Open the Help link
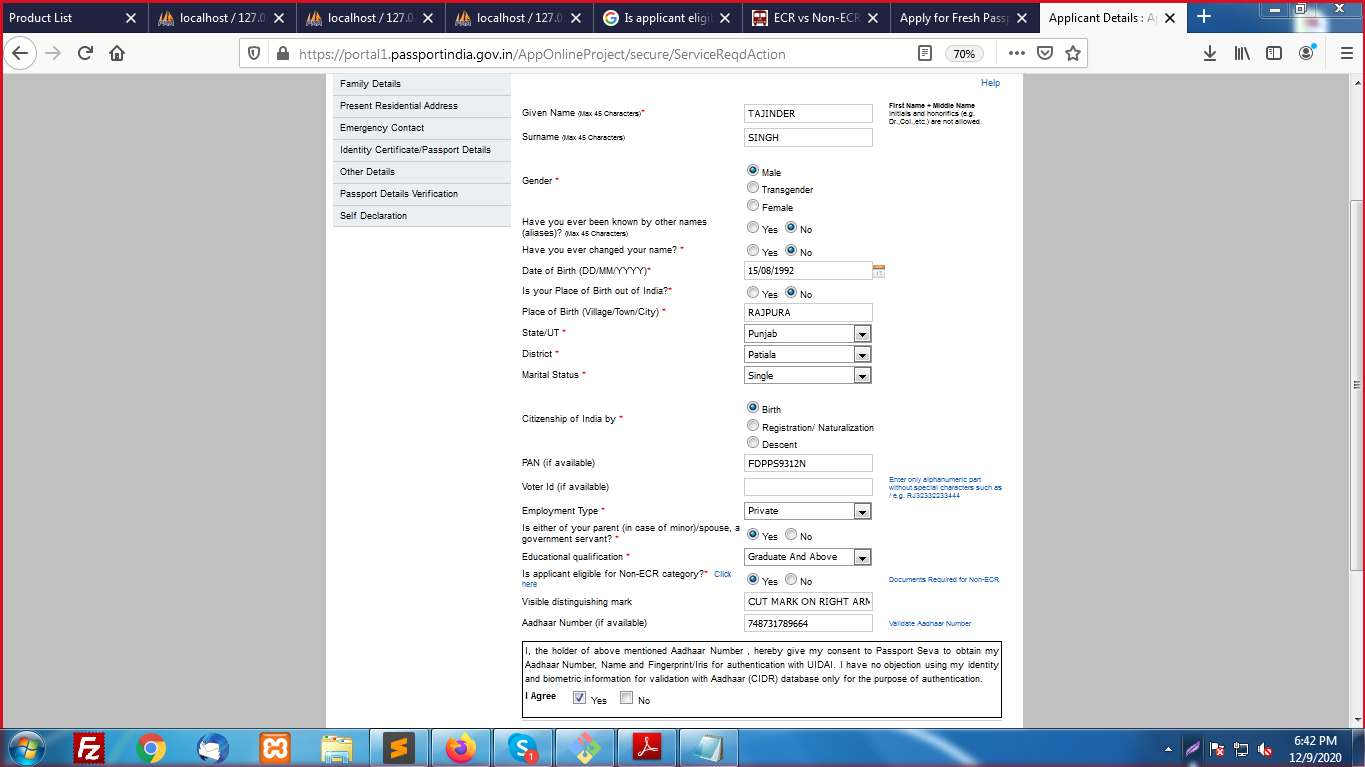 tap(990, 83)
